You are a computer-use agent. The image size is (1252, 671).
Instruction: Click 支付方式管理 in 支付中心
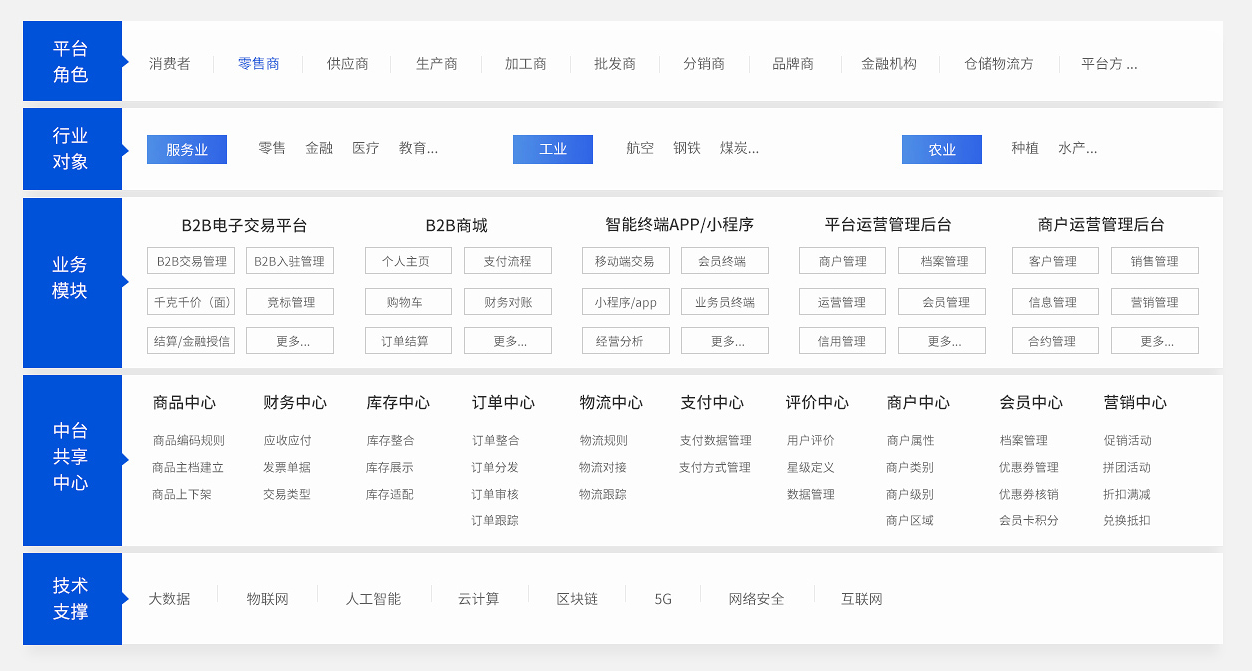[715, 467]
